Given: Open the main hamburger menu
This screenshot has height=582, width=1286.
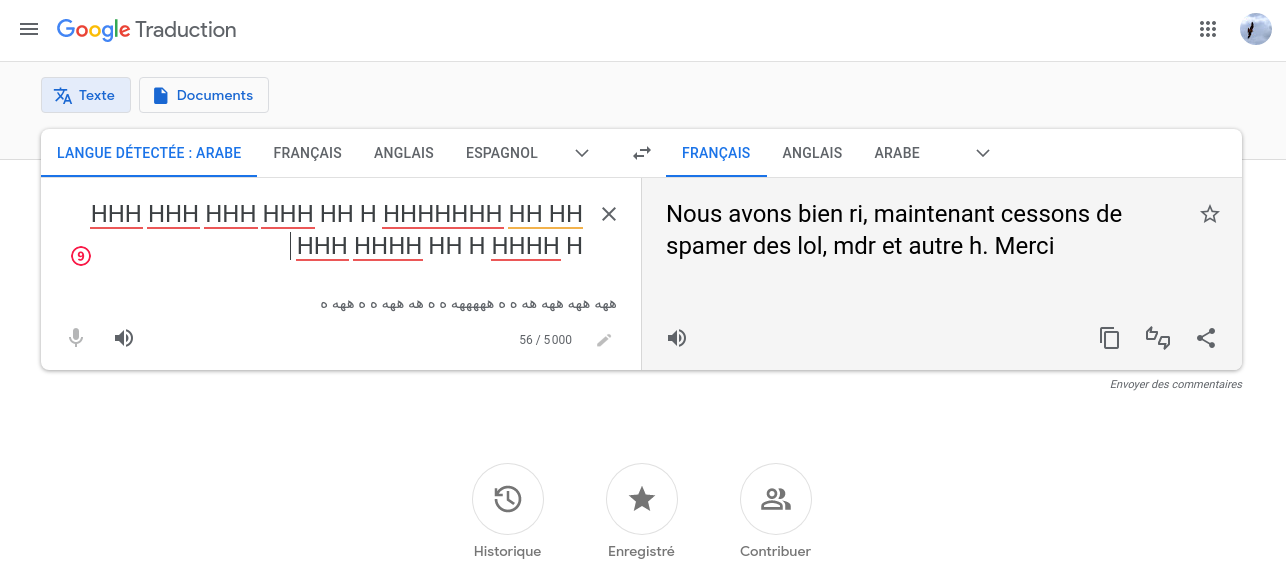Looking at the screenshot, I should 29,30.
